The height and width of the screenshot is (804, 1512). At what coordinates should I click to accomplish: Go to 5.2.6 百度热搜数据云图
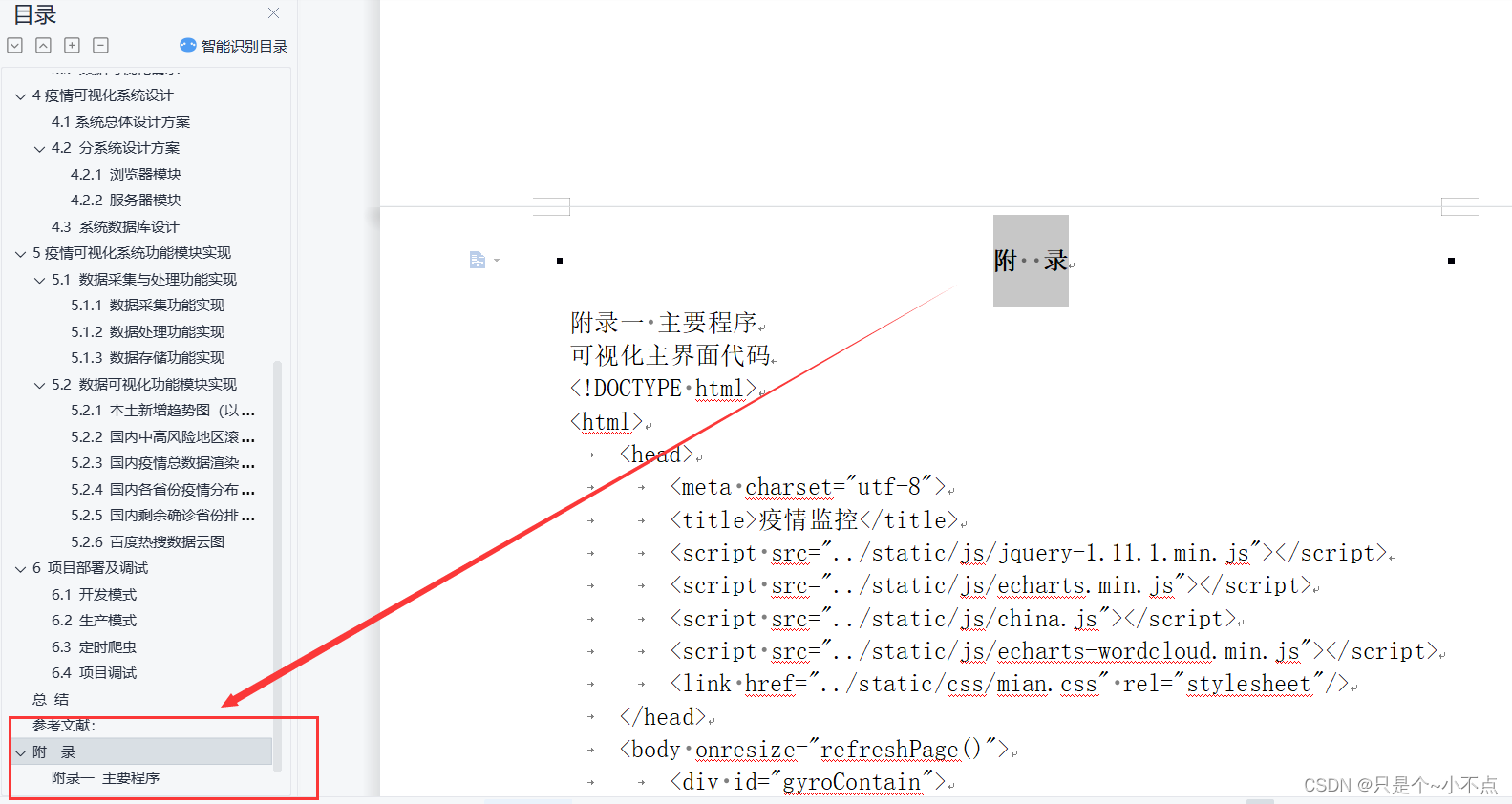tap(147, 542)
